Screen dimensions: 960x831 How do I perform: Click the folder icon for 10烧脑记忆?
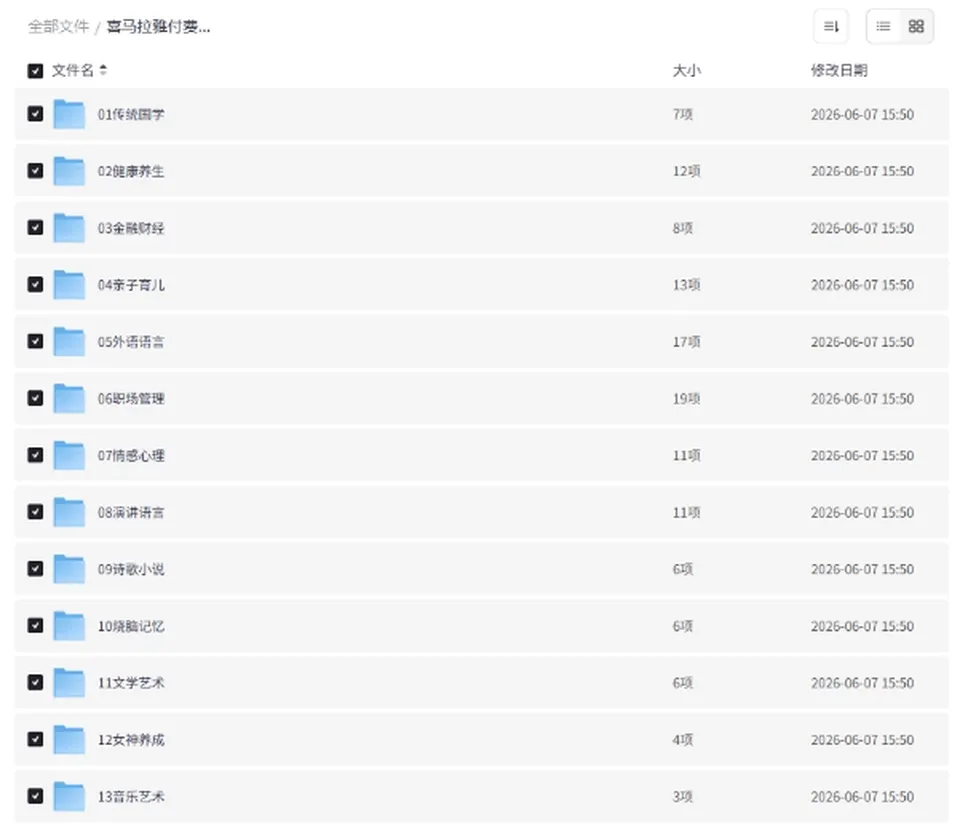pos(69,626)
